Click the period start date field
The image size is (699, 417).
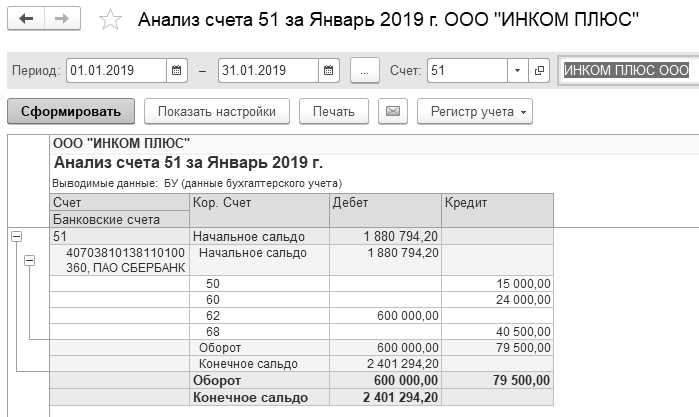click(x=116, y=71)
